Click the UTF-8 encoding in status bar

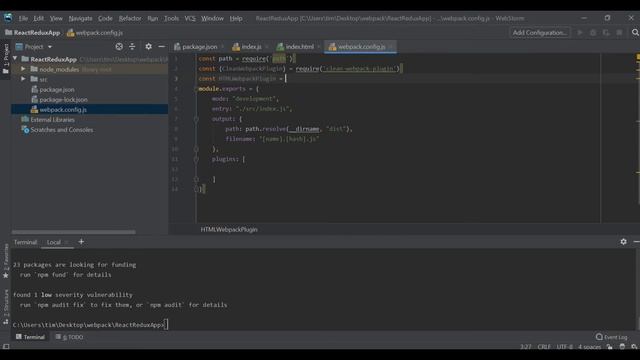pyautogui.click(x=564, y=347)
